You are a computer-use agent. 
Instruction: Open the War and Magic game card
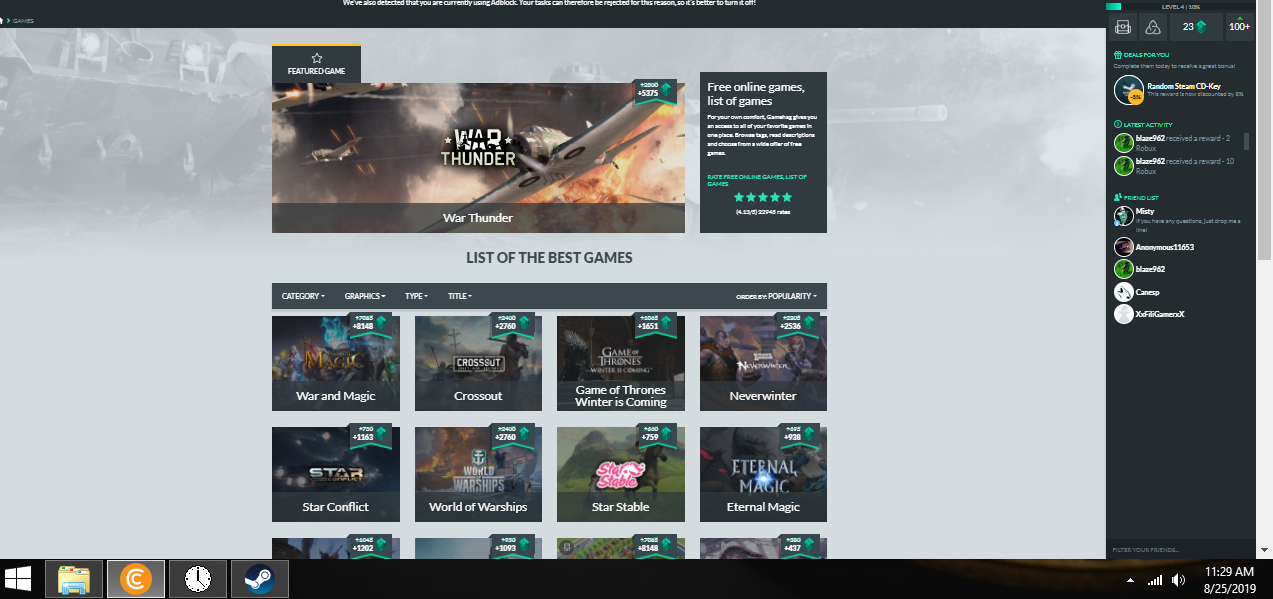coord(336,363)
